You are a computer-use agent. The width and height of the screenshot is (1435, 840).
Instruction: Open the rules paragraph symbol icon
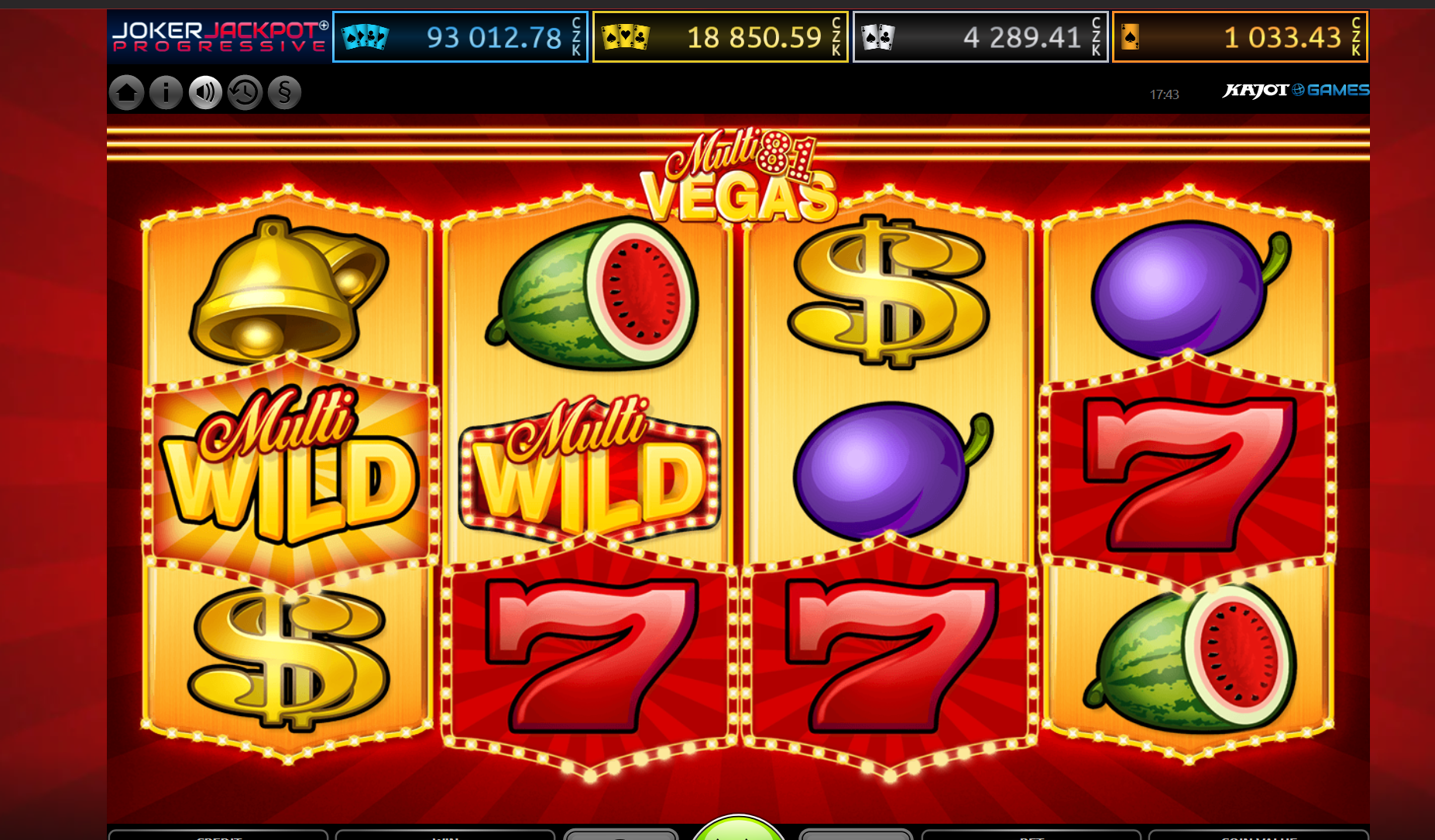point(284,93)
